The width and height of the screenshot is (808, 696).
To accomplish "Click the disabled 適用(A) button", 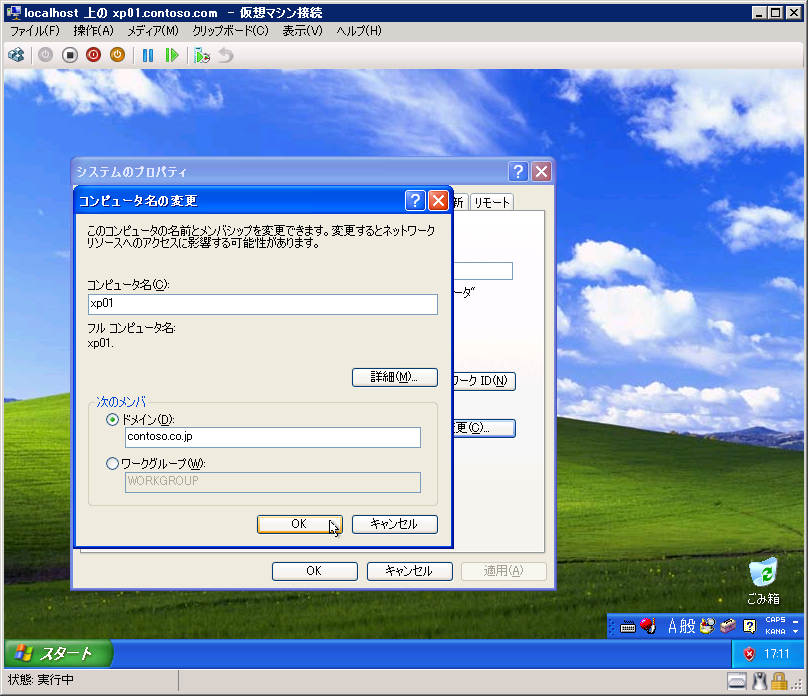I will 503,571.
